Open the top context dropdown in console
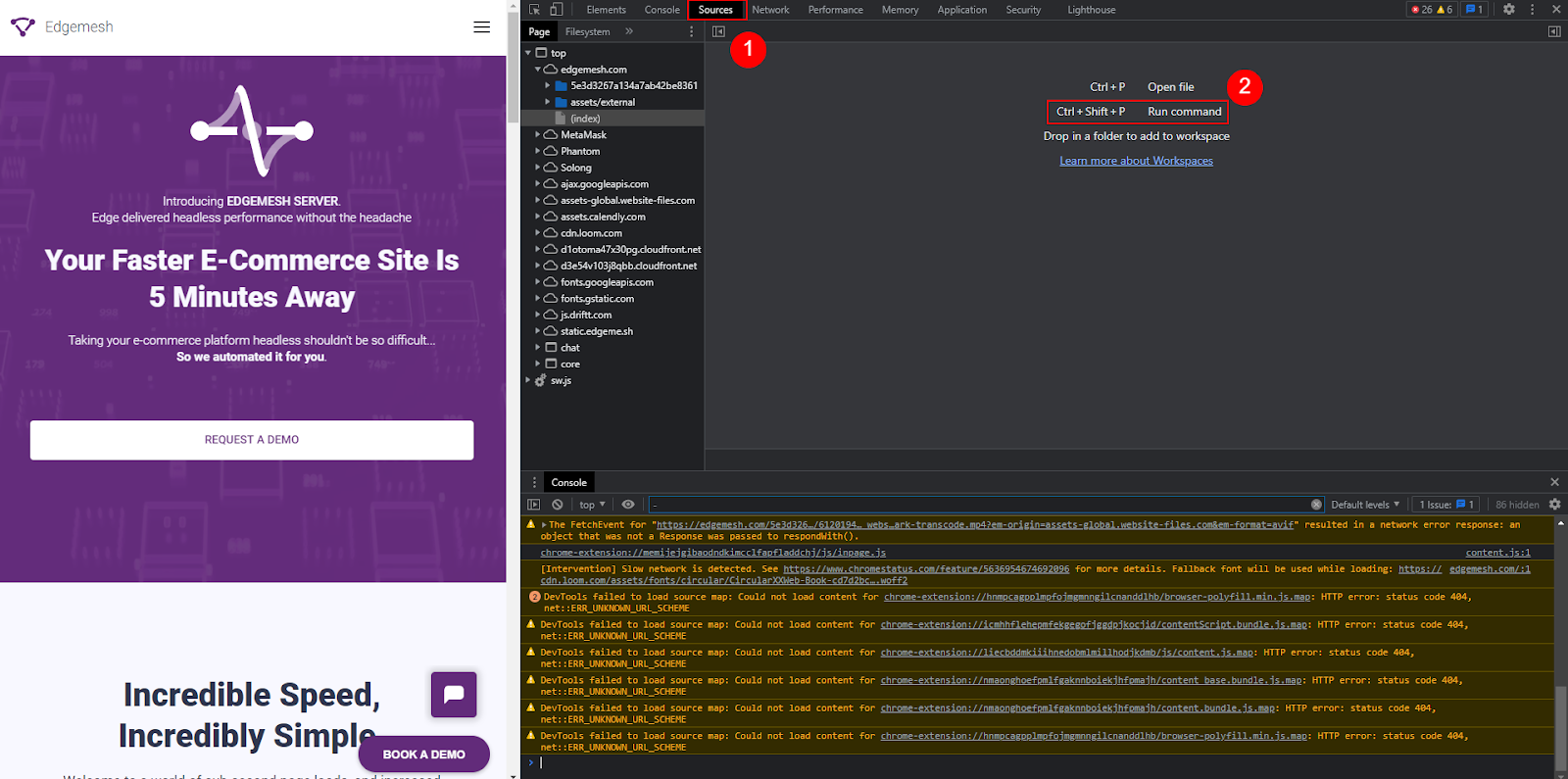 click(x=592, y=505)
